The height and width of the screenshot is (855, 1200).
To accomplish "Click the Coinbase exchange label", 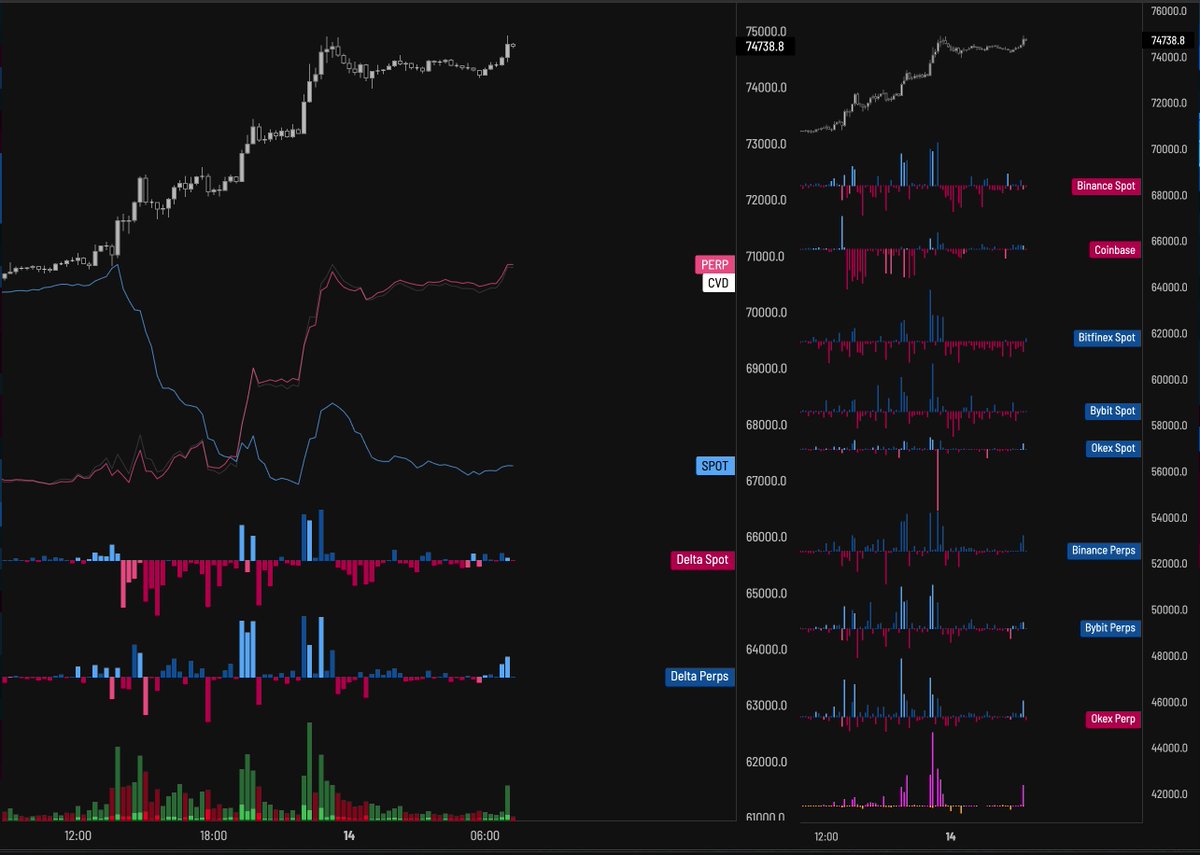I will click(x=1115, y=250).
